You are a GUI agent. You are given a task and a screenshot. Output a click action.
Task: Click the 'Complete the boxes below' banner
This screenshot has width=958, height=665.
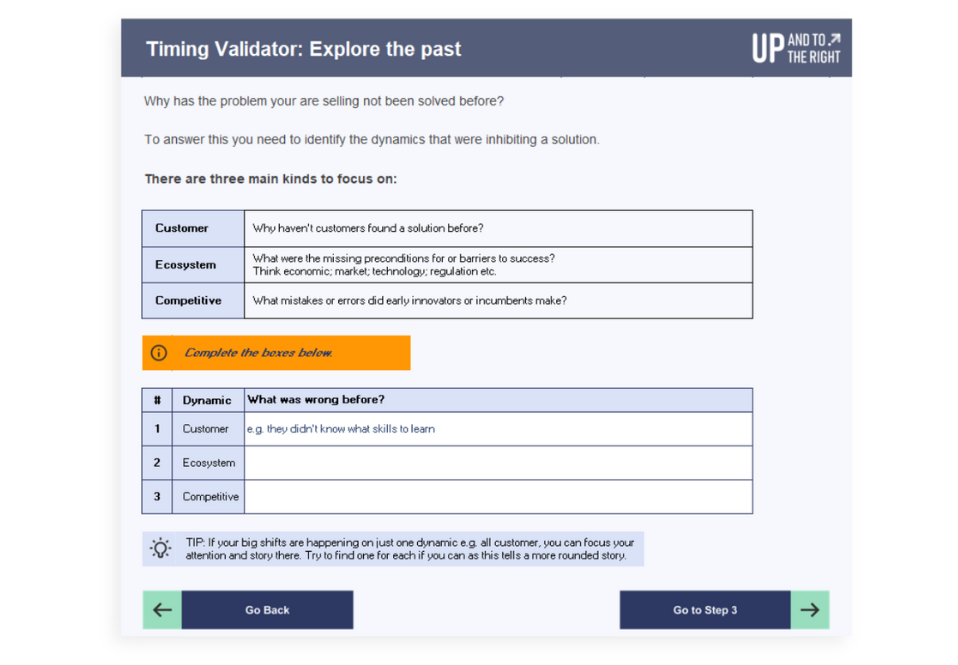click(276, 353)
